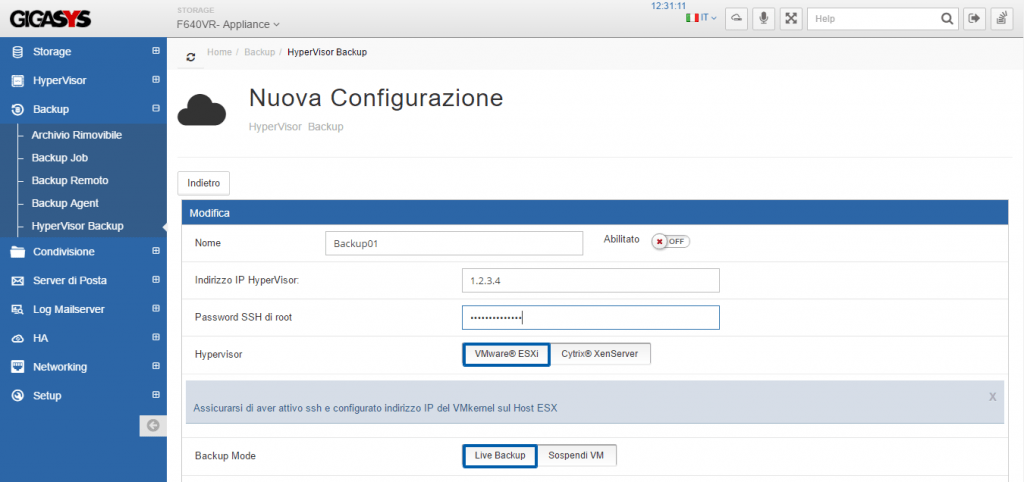Click the rightmost notes icon in top bar
Screen dimensions: 1024x482
tap(1001, 18)
